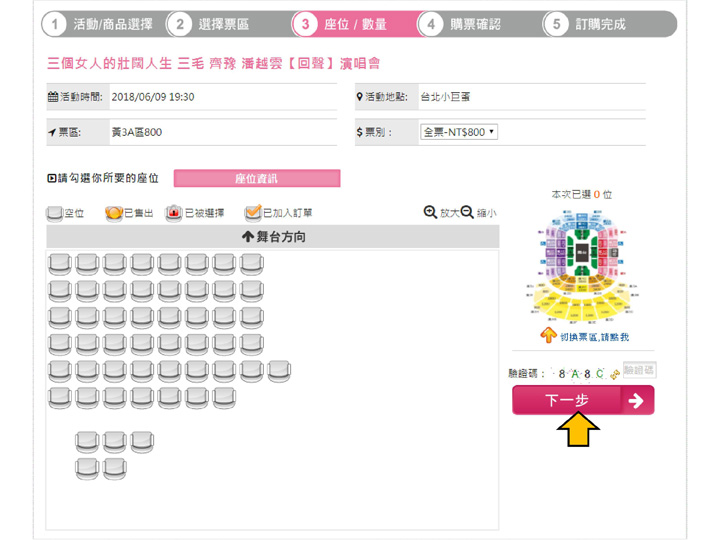720x540 pixels.
Task: Select the last seat in the fifth row
Action: click(x=280, y=371)
